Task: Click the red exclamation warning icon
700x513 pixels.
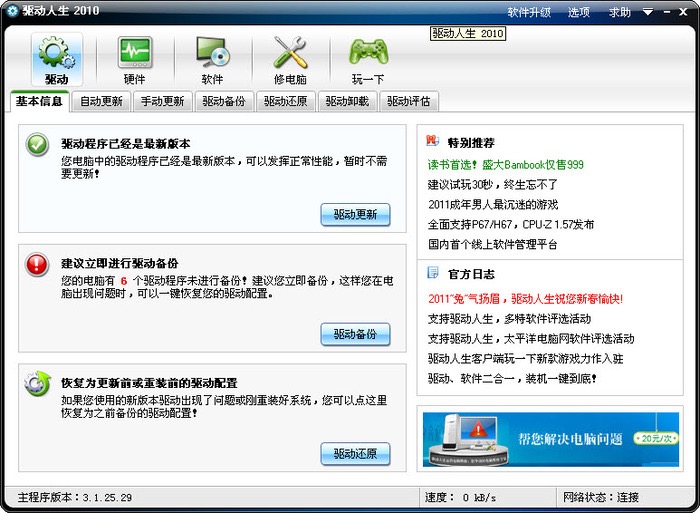Action: pos(38,264)
